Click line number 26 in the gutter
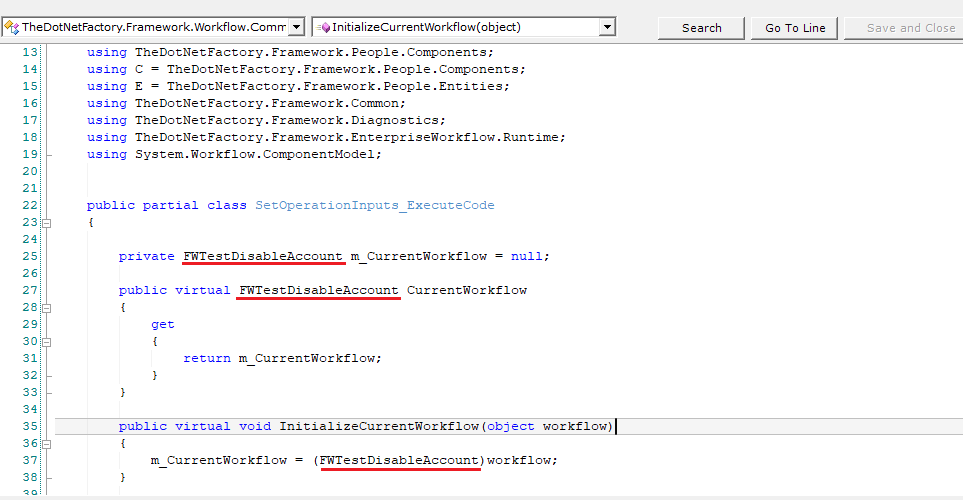The height and width of the screenshot is (500, 965). click(x=30, y=273)
